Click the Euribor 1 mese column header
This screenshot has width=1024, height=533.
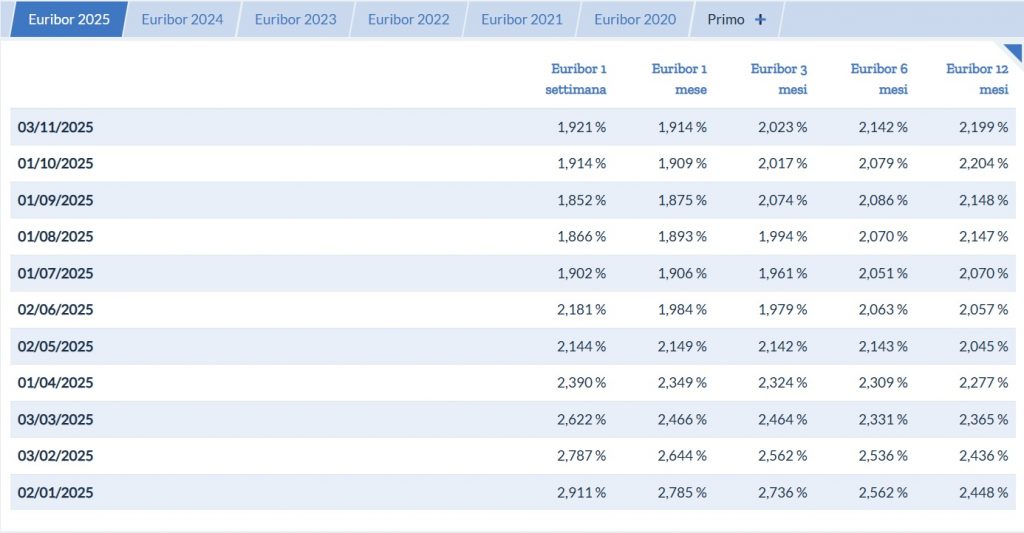pos(679,79)
